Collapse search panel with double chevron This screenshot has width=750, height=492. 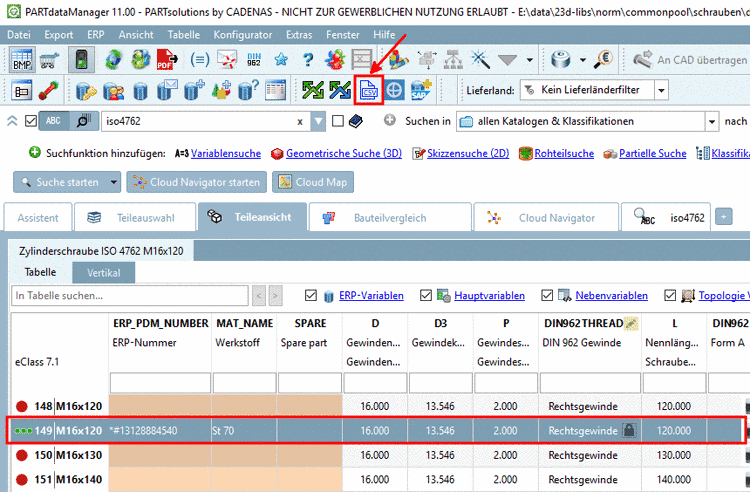click(x=12, y=121)
